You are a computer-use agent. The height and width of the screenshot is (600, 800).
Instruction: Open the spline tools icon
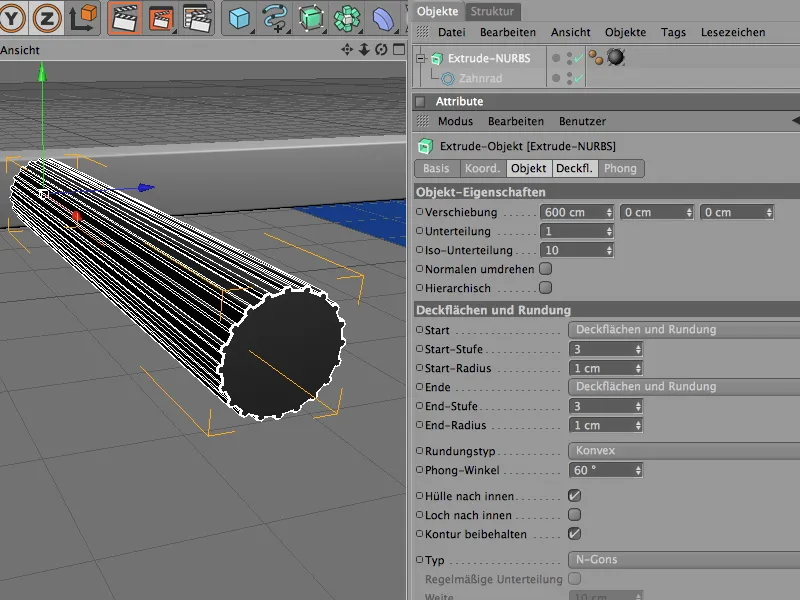click(x=275, y=17)
